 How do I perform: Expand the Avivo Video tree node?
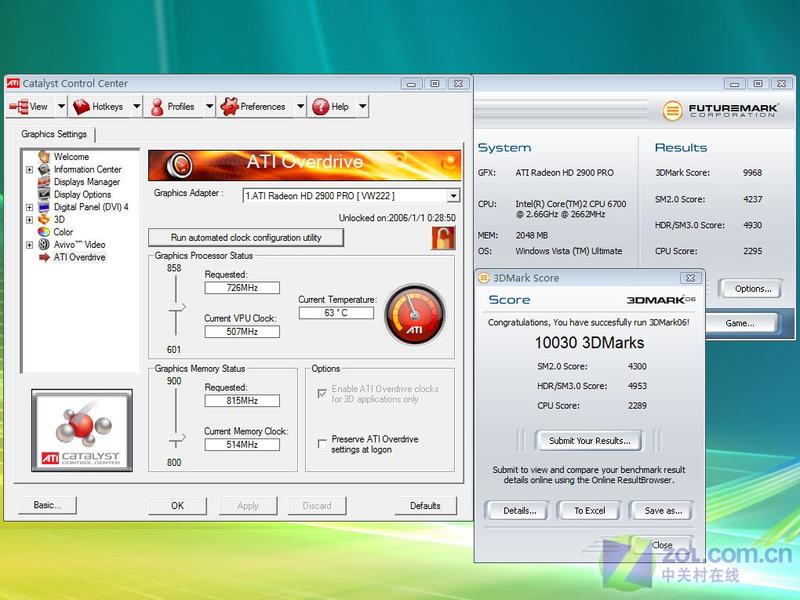click(x=29, y=245)
